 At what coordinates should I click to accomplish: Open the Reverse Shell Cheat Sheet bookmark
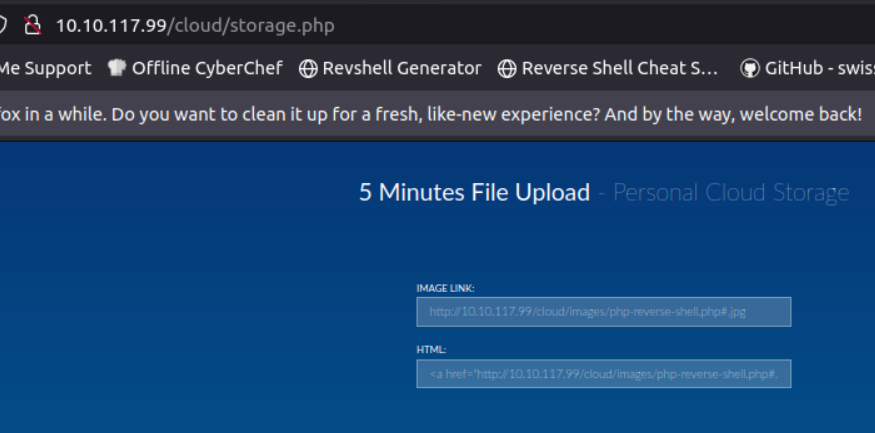[620, 68]
